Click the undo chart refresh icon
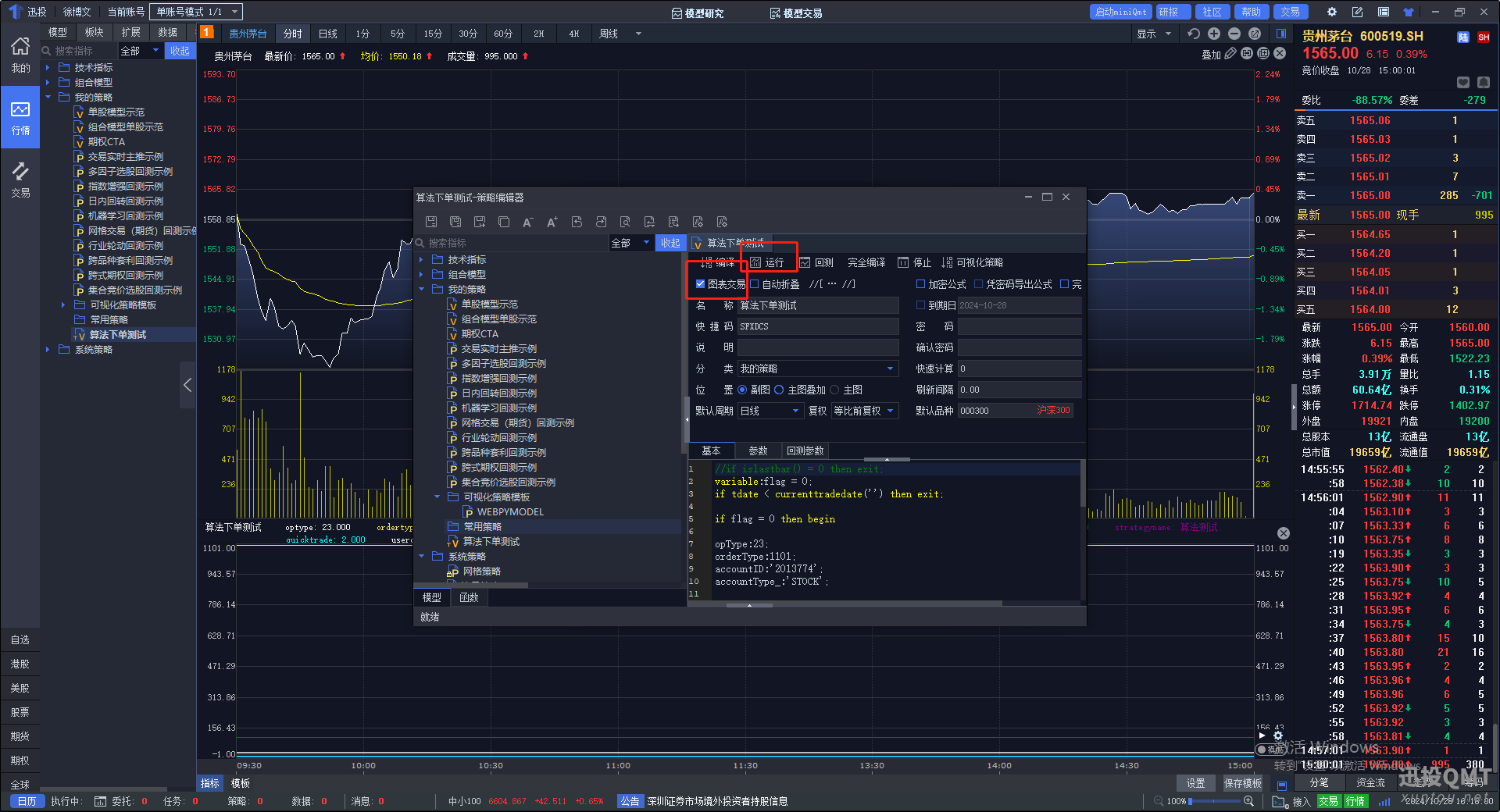The image size is (1500, 812). (1193, 34)
